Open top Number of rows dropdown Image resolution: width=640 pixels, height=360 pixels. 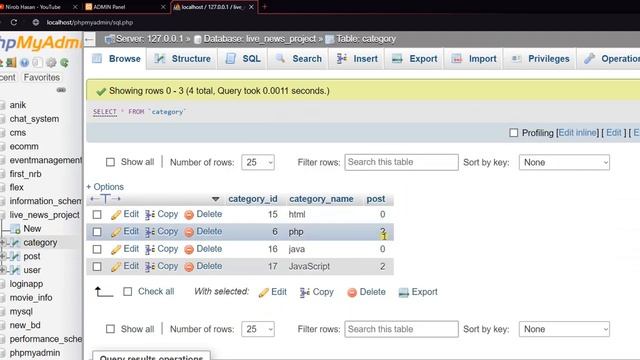[x=258, y=162]
